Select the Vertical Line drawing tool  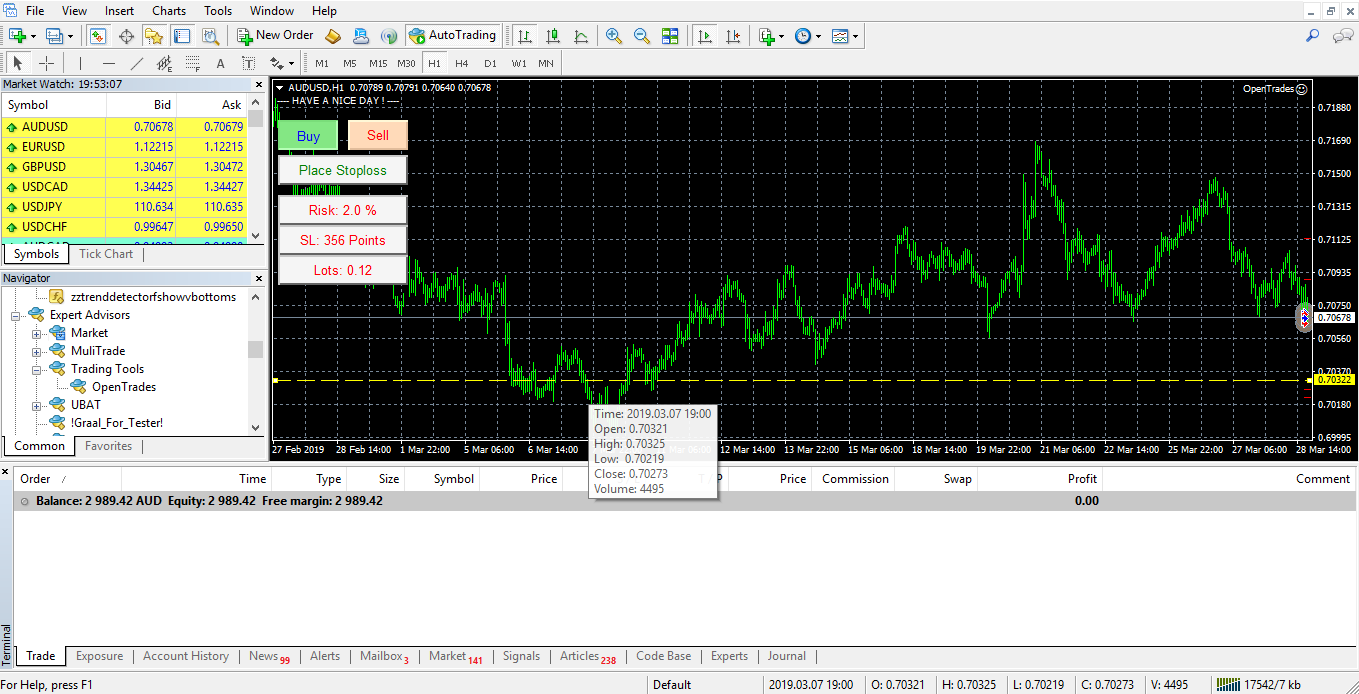81,63
